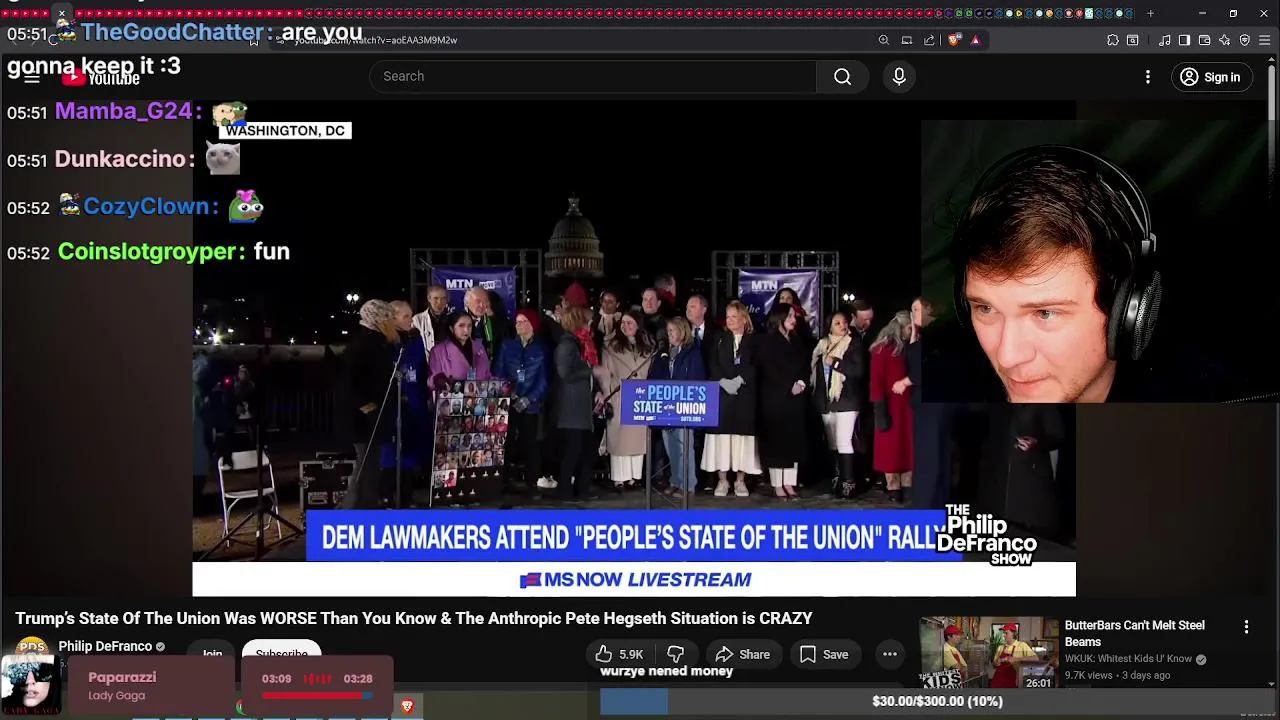Open a new browser tab with plus button

(1150, 13)
